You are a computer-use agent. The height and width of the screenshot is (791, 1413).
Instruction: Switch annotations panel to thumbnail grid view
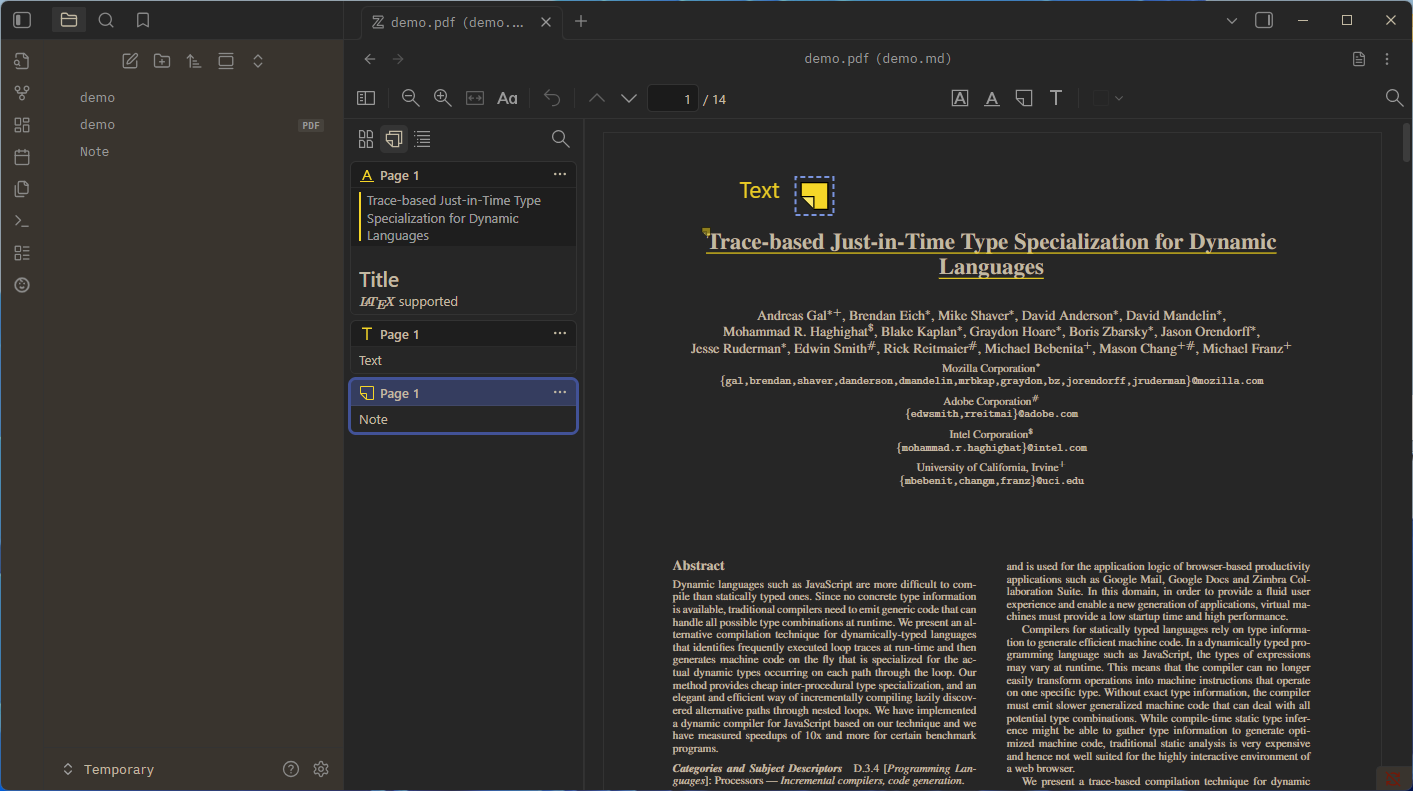[366, 139]
